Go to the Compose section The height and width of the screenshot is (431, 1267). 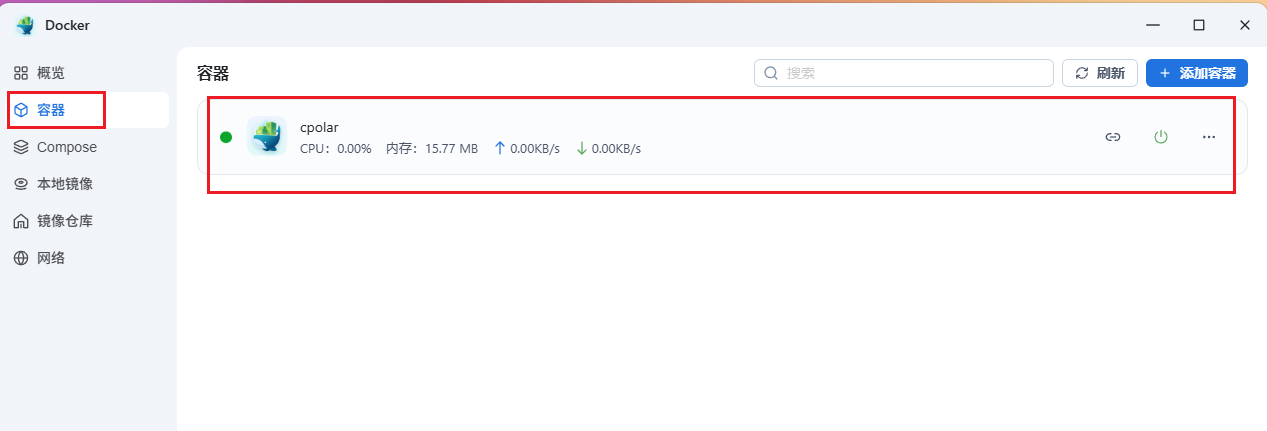[x=66, y=147]
